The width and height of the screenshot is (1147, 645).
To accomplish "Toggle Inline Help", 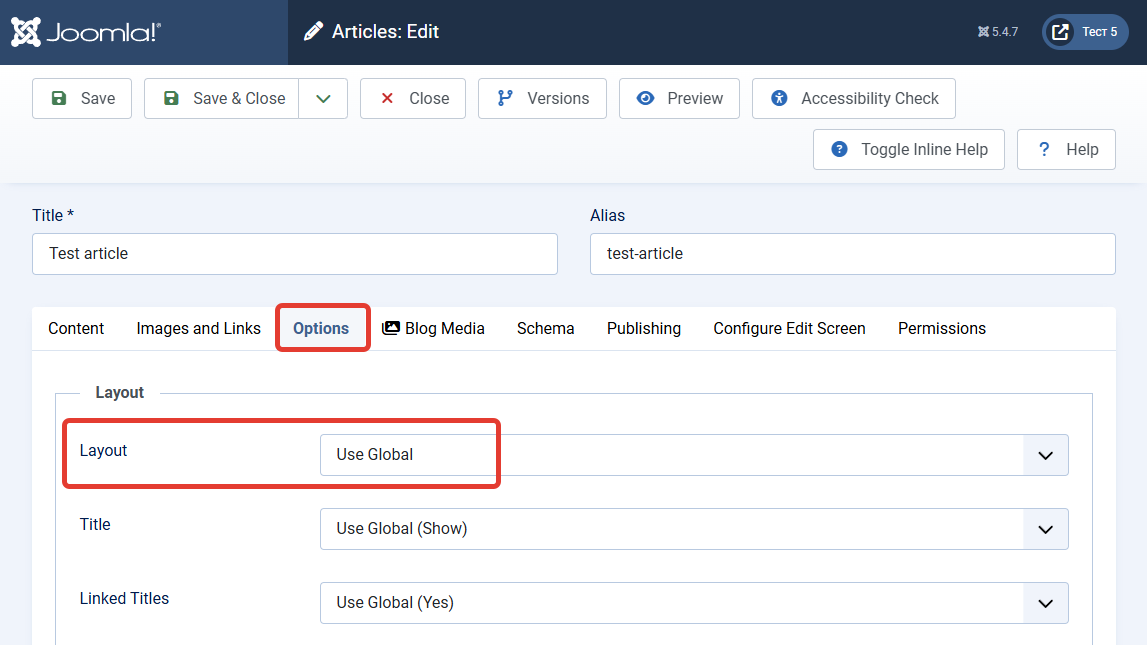I will tap(909, 149).
